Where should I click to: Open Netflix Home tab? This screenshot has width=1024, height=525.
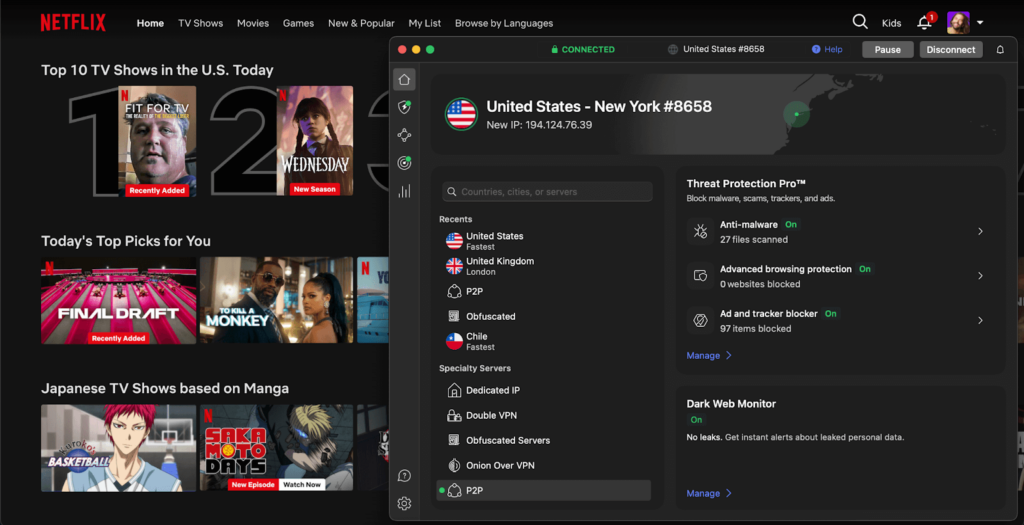point(150,23)
